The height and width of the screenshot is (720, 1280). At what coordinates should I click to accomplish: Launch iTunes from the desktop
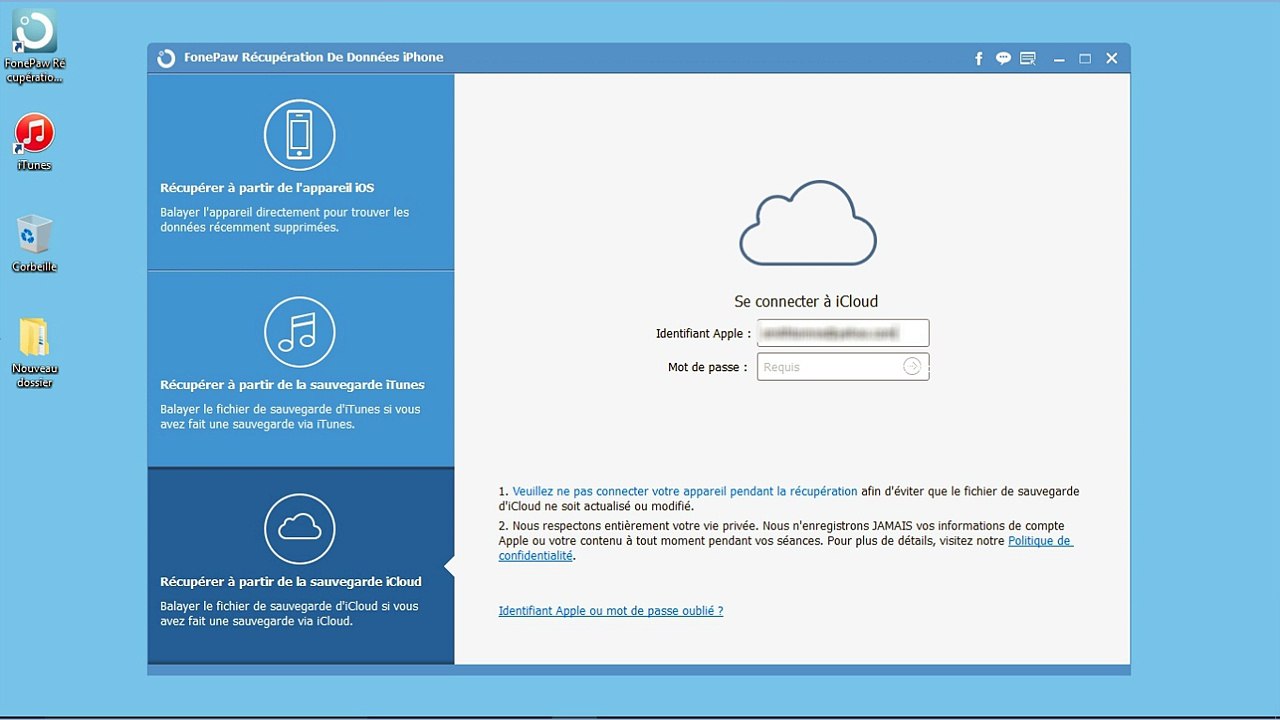pos(34,141)
